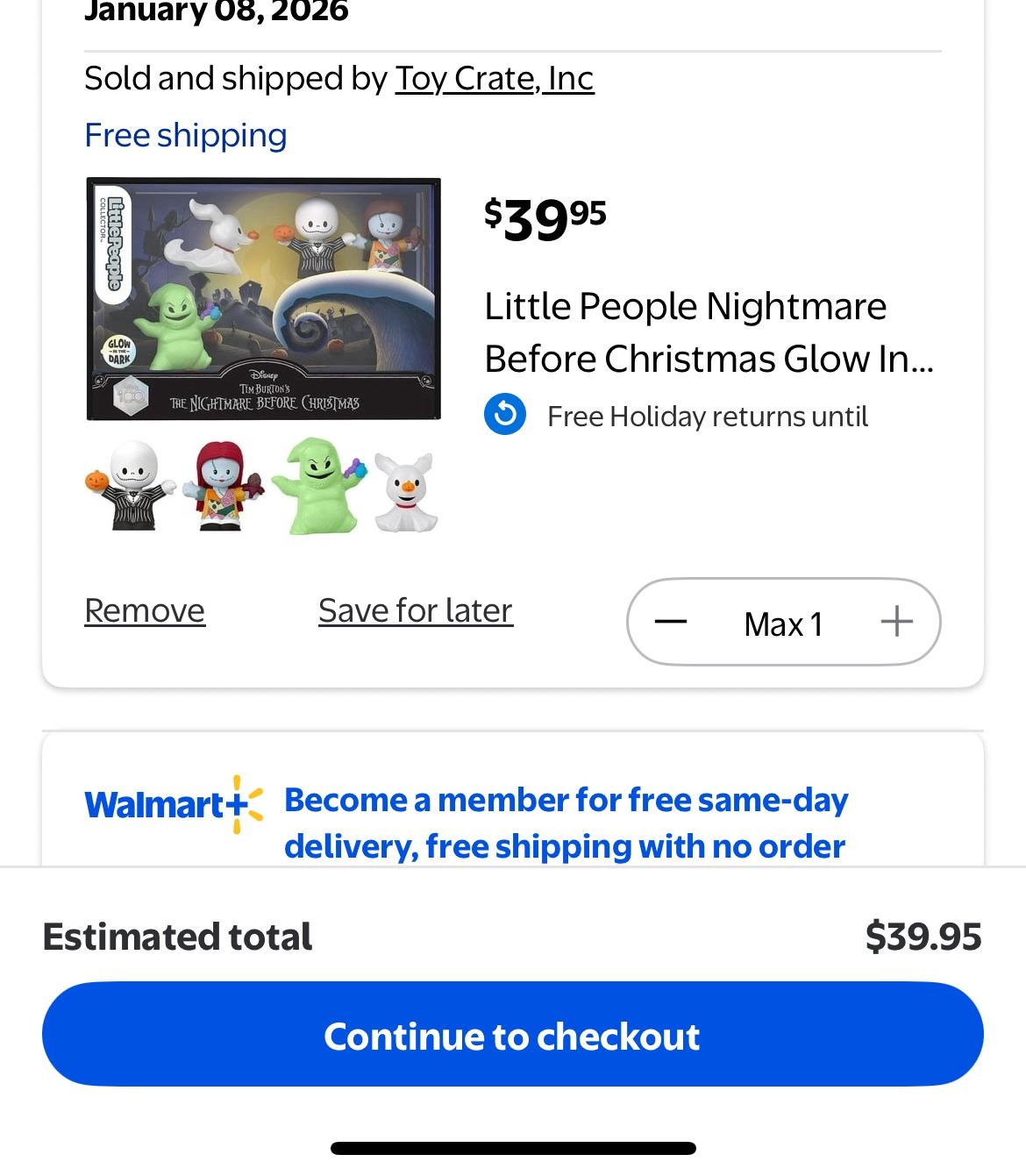Click the Max 1 quantity display
The image size is (1026, 1176).
click(783, 623)
